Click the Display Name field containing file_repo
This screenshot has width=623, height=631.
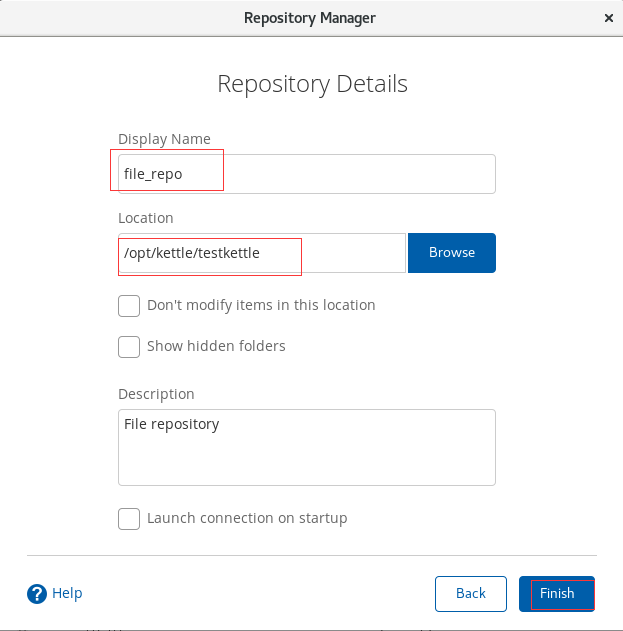[x=307, y=174]
